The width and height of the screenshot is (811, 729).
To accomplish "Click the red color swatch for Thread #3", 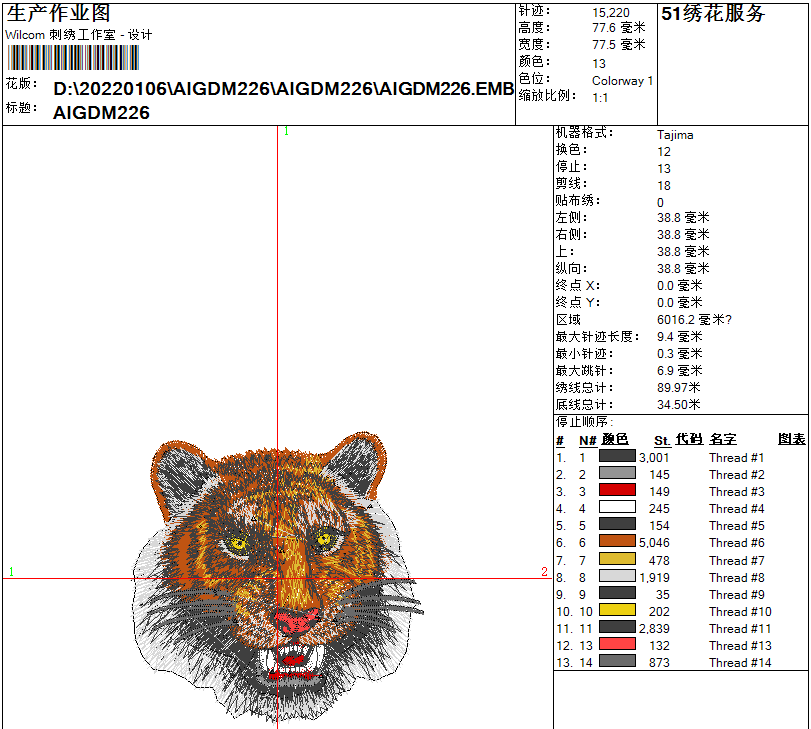I will pos(617,491).
